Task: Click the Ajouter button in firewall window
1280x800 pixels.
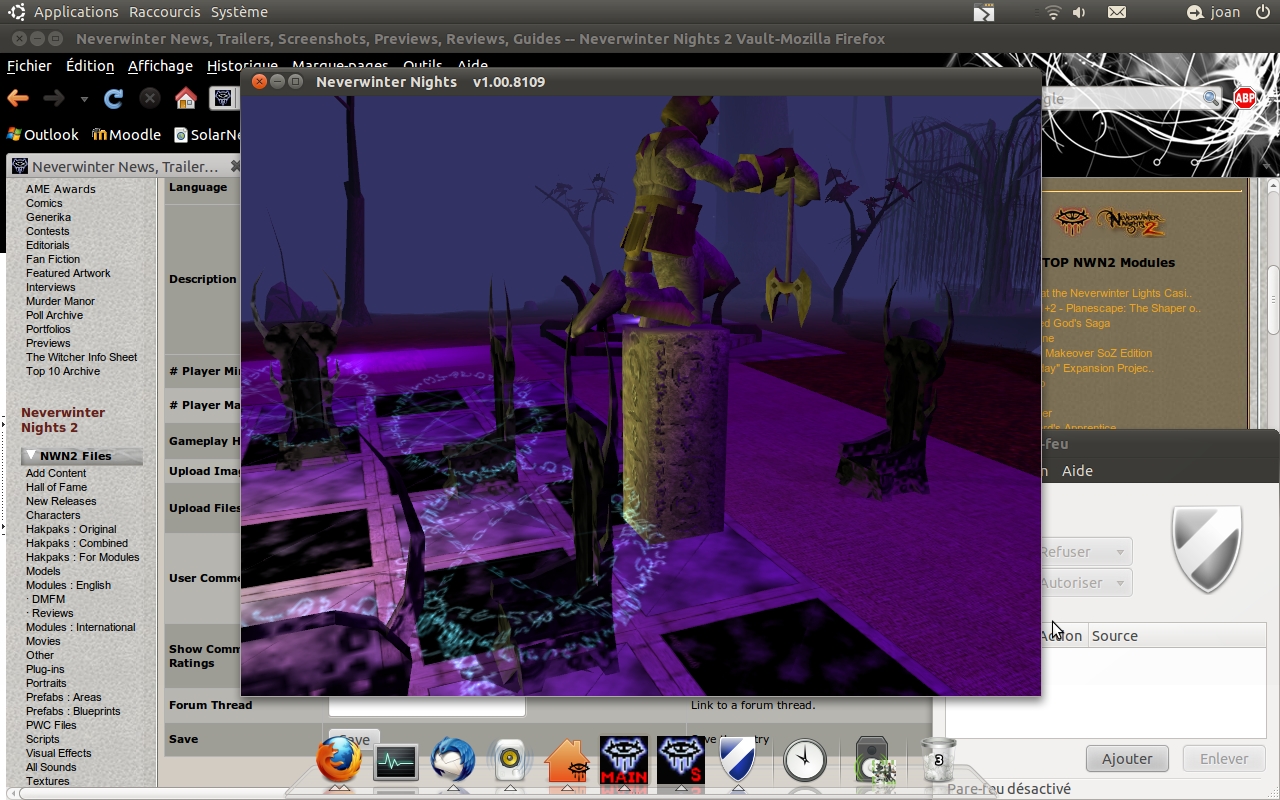Action: [1127, 759]
